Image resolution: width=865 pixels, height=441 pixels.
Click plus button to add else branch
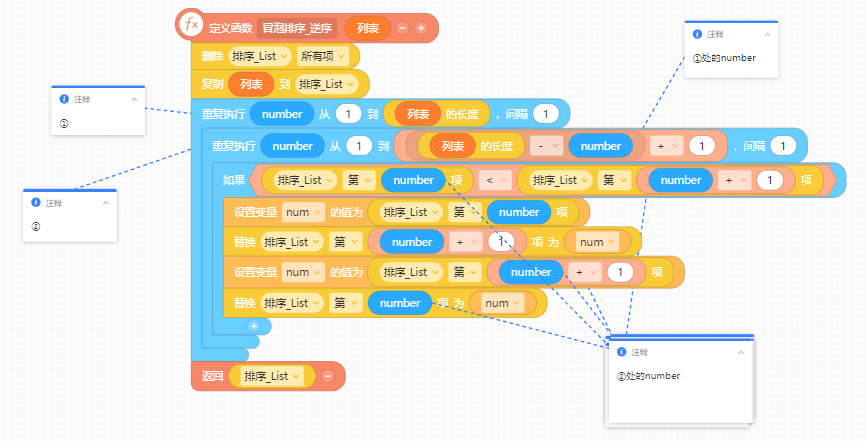(x=254, y=326)
